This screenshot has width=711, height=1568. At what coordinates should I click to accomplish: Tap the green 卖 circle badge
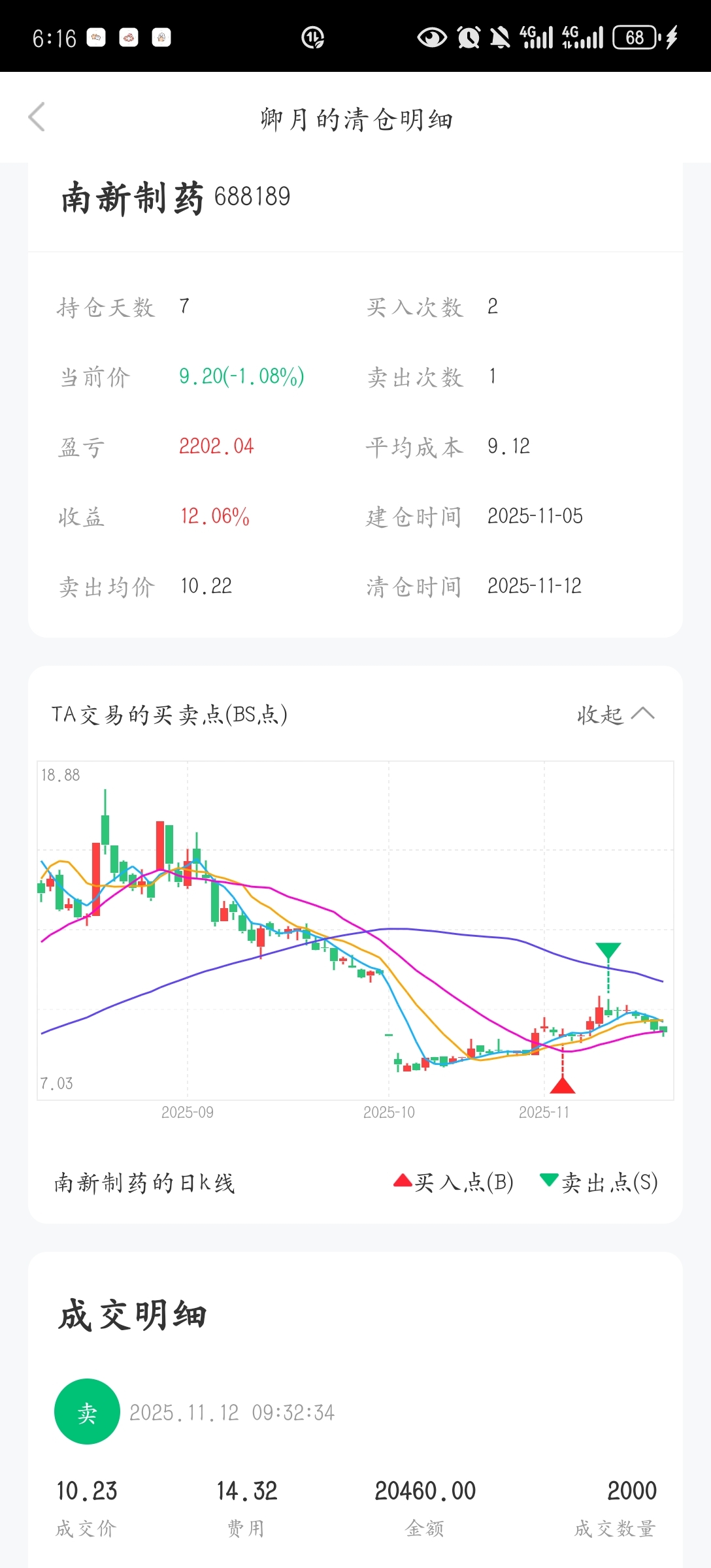click(87, 1411)
